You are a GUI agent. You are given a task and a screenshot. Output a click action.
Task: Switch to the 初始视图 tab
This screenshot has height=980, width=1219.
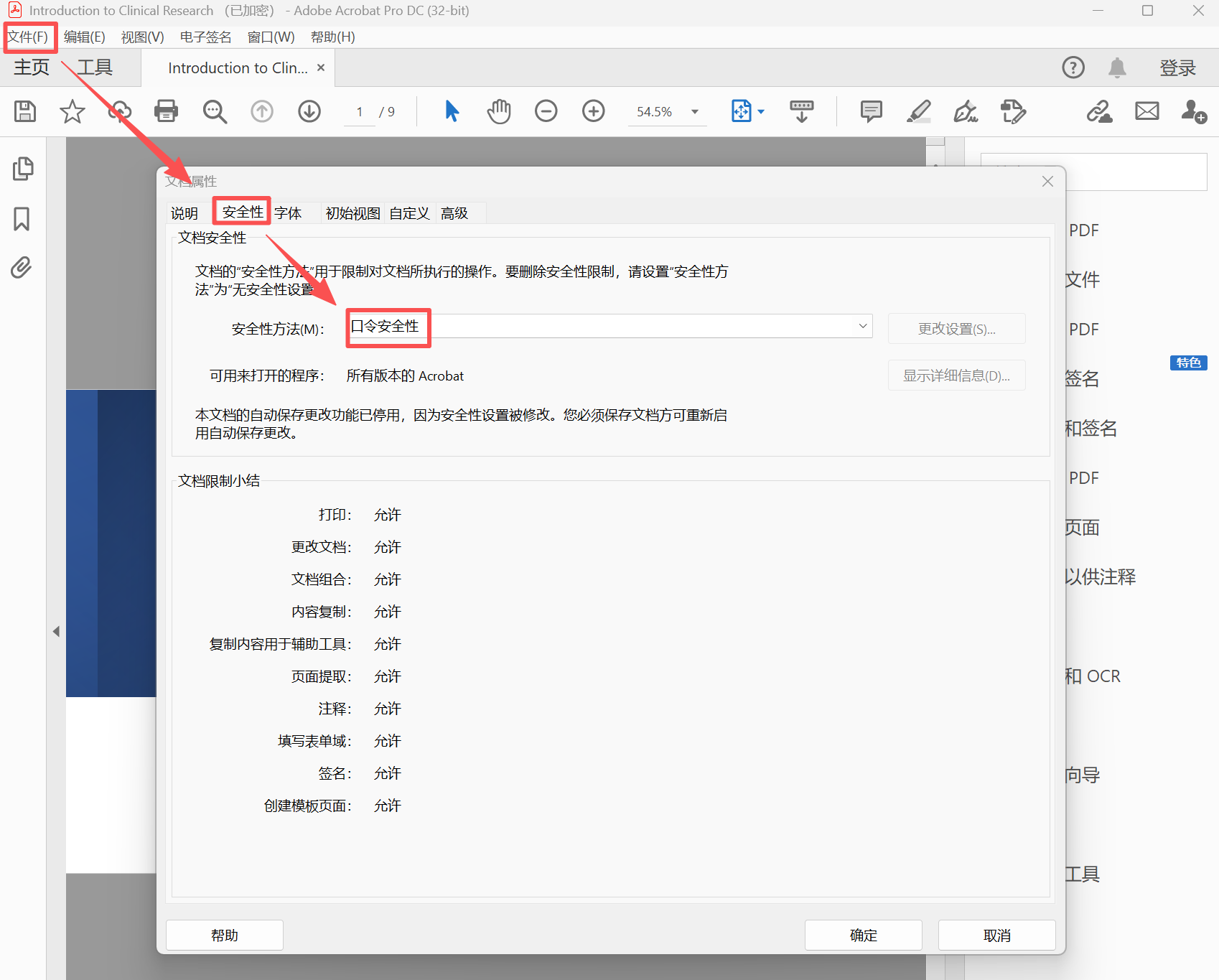352,213
